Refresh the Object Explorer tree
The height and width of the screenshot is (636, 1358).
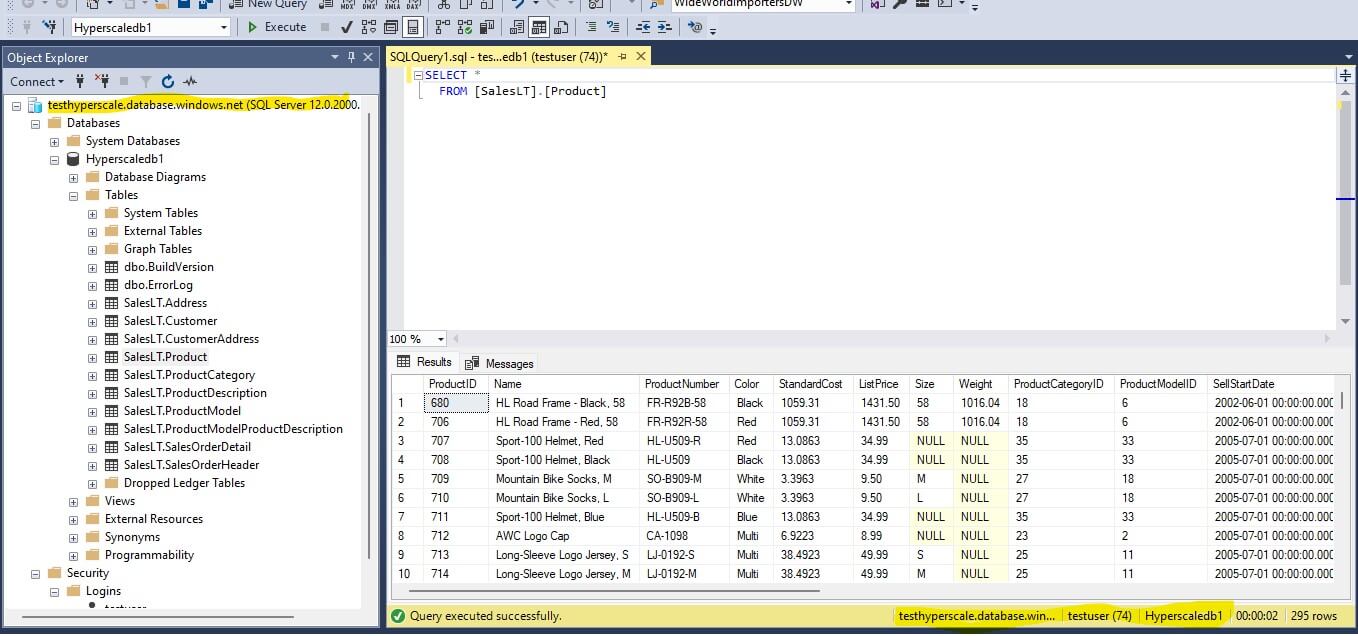168,81
